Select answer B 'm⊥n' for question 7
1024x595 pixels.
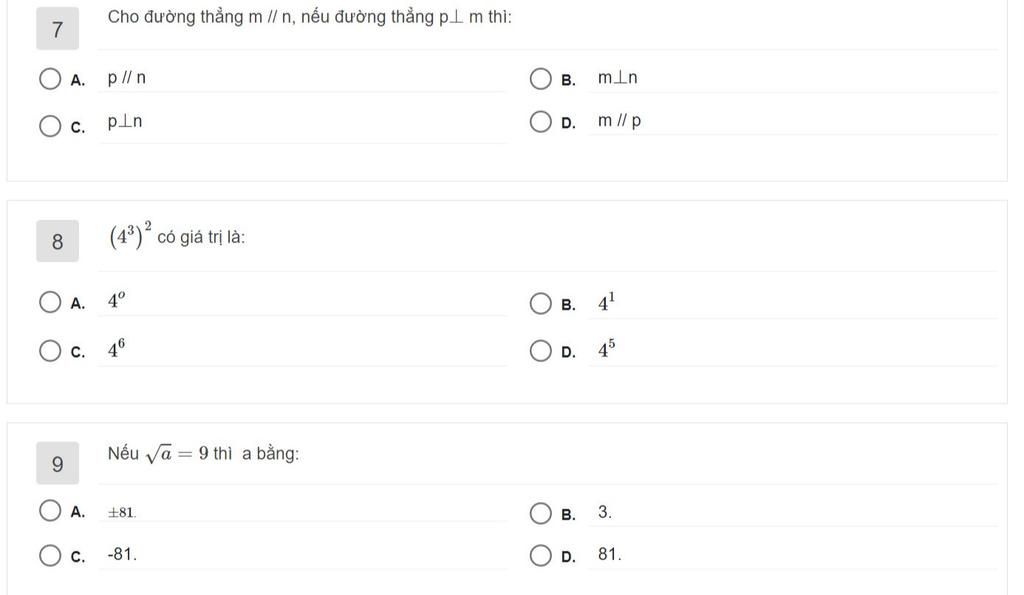[x=540, y=79]
